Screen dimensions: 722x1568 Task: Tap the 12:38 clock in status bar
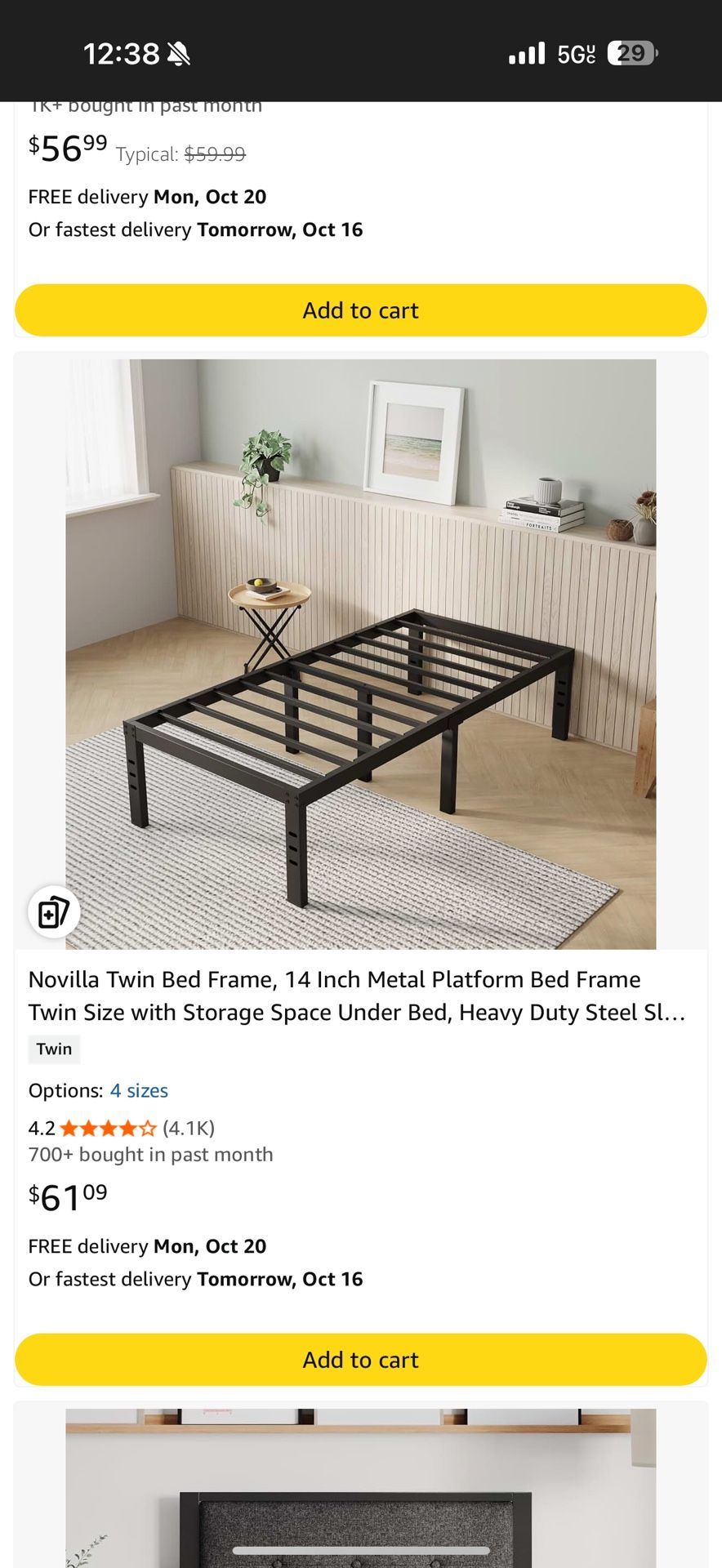coord(122,54)
